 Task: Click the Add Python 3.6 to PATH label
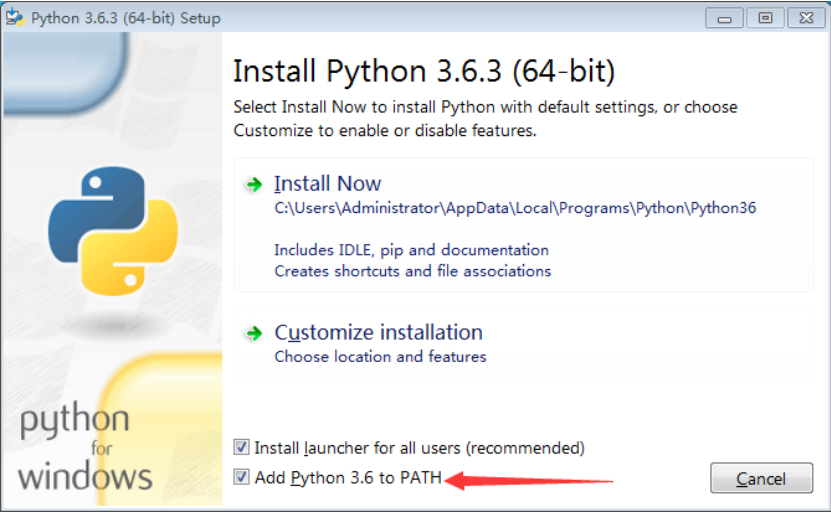pos(347,478)
